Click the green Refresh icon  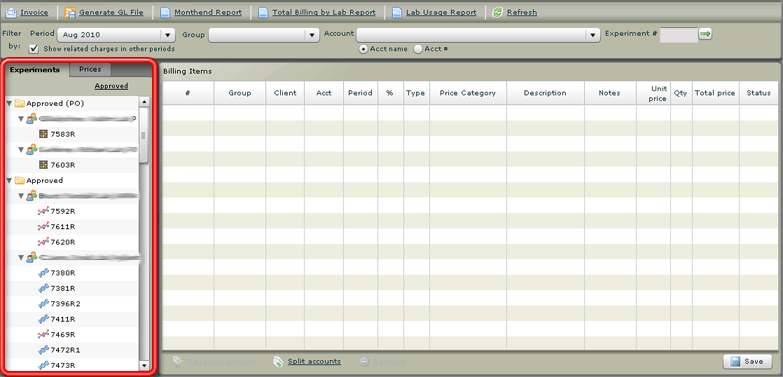[x=497, y=12]
